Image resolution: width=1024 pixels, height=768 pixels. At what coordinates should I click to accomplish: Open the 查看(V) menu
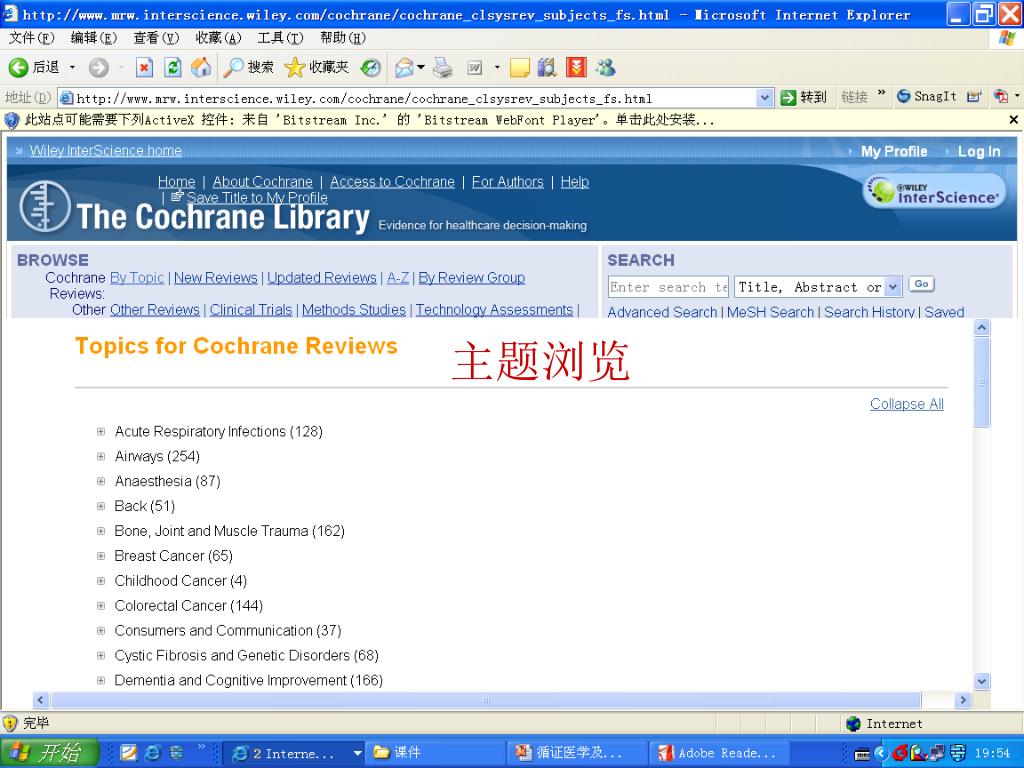click(x=156, y=38)
